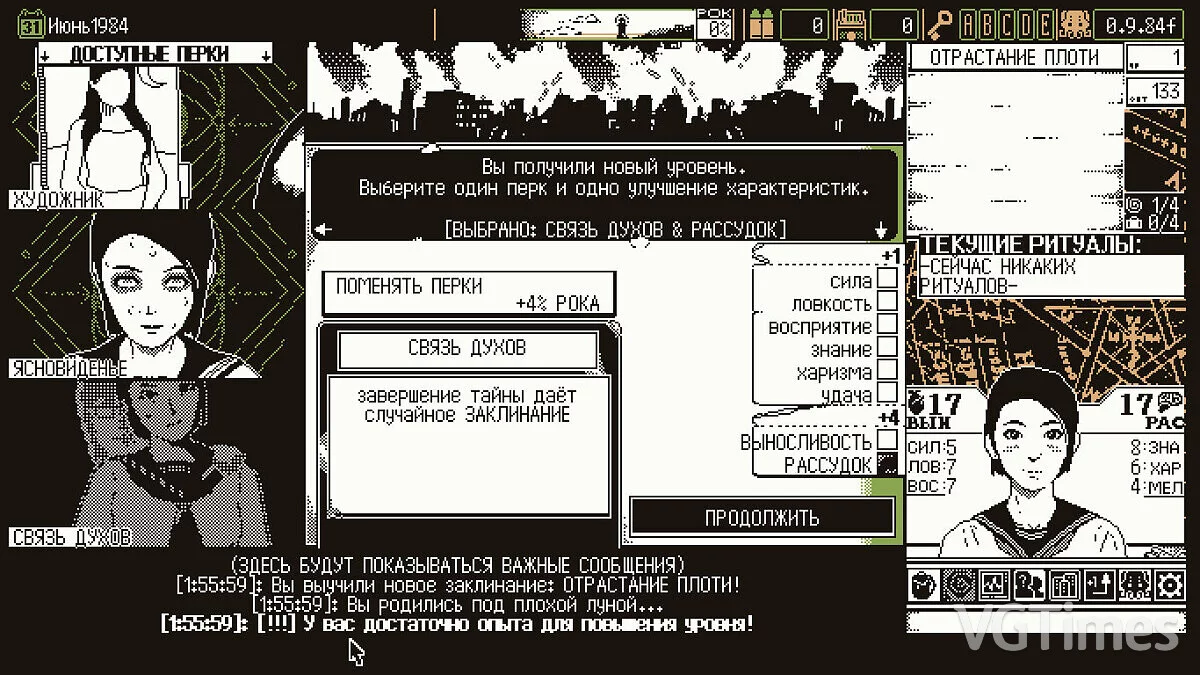The height and width of the screenshot is (675, 1200).
Task: Open the spiral spells icon
Action: (961, 584)
